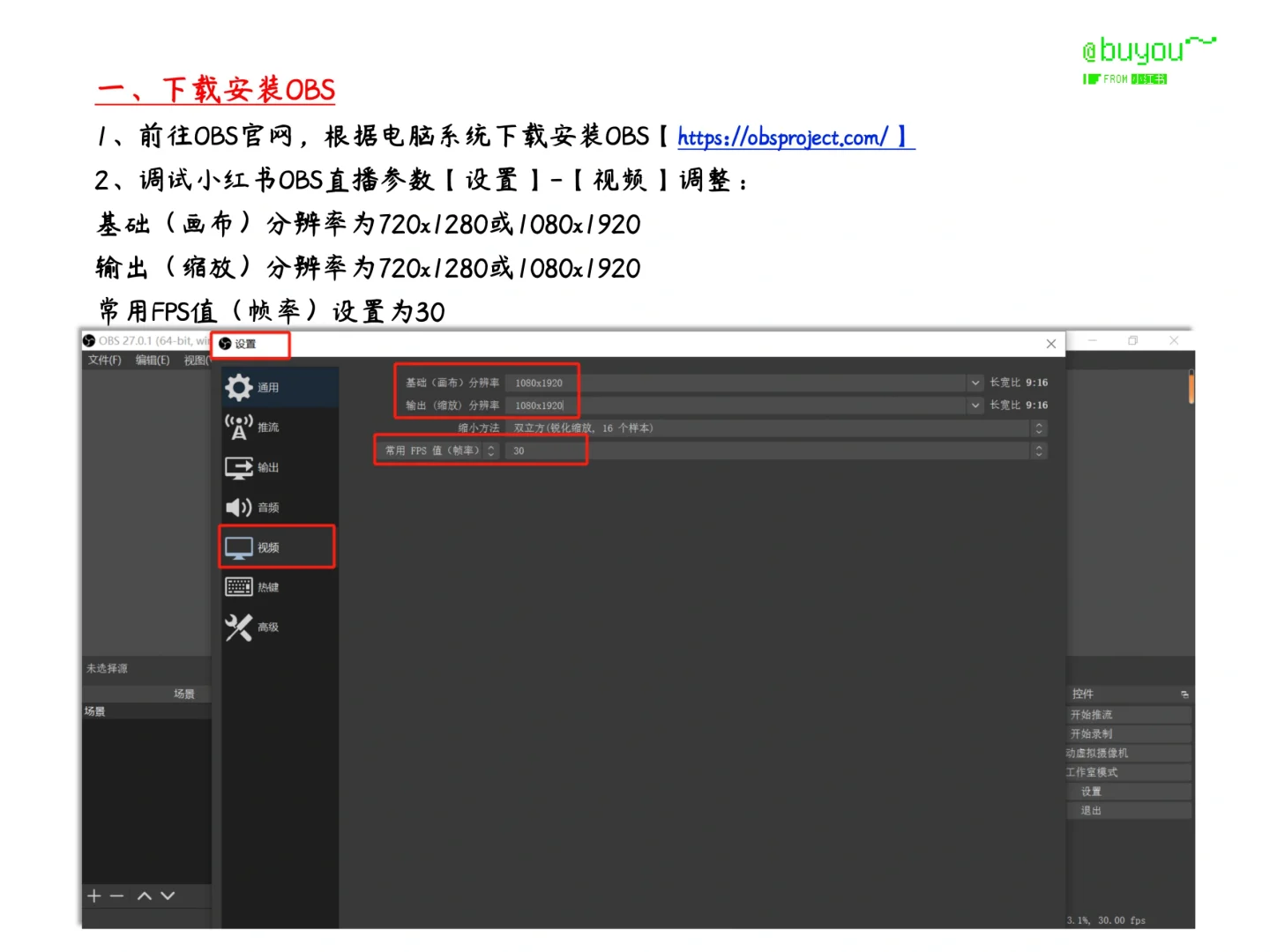Open the 编辑(E) menu
The image size is (1270, 952).
point(152,360)
